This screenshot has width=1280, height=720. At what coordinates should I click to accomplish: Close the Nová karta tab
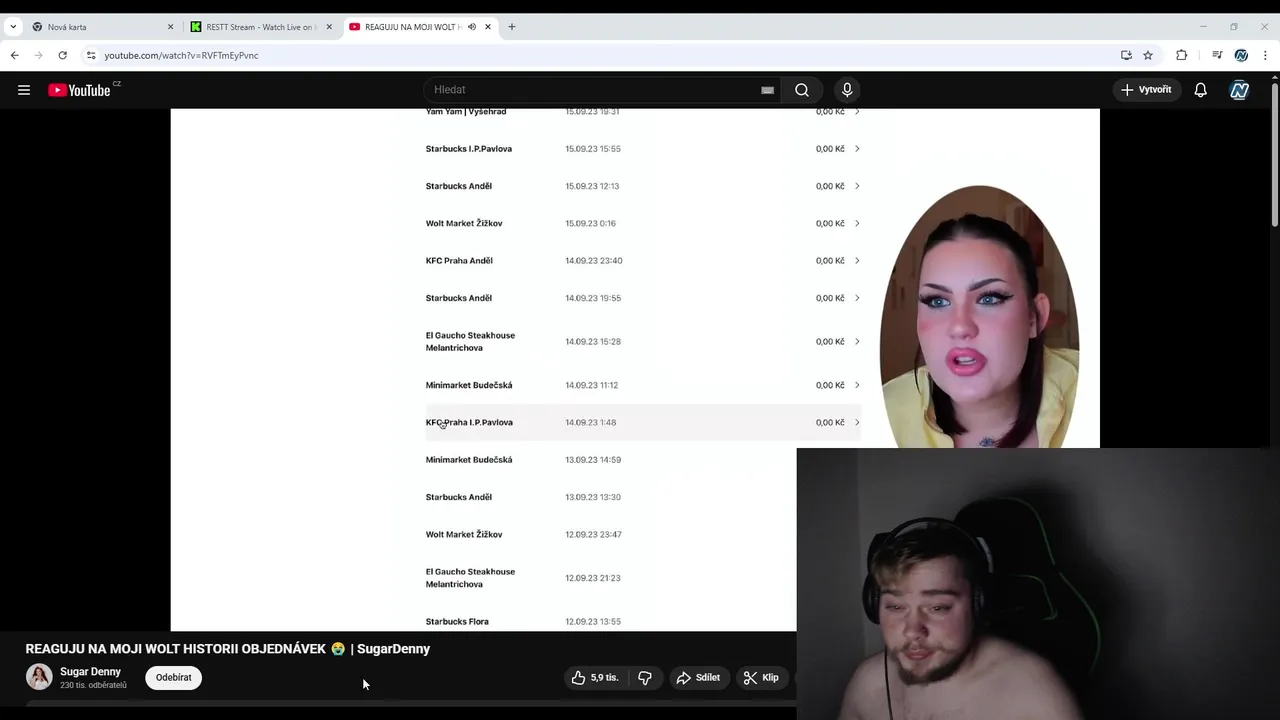[170, 27]
